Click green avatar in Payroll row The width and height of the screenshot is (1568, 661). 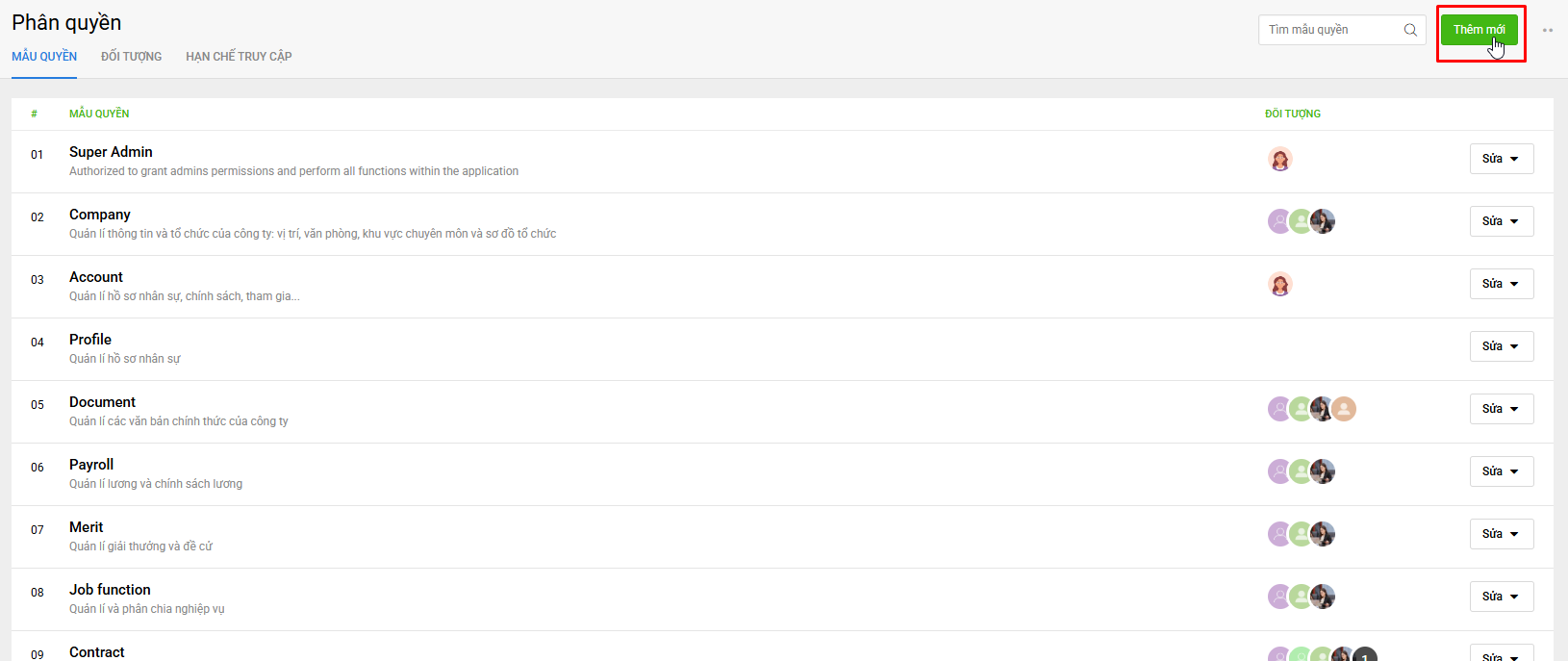(x=1300, y=471)
